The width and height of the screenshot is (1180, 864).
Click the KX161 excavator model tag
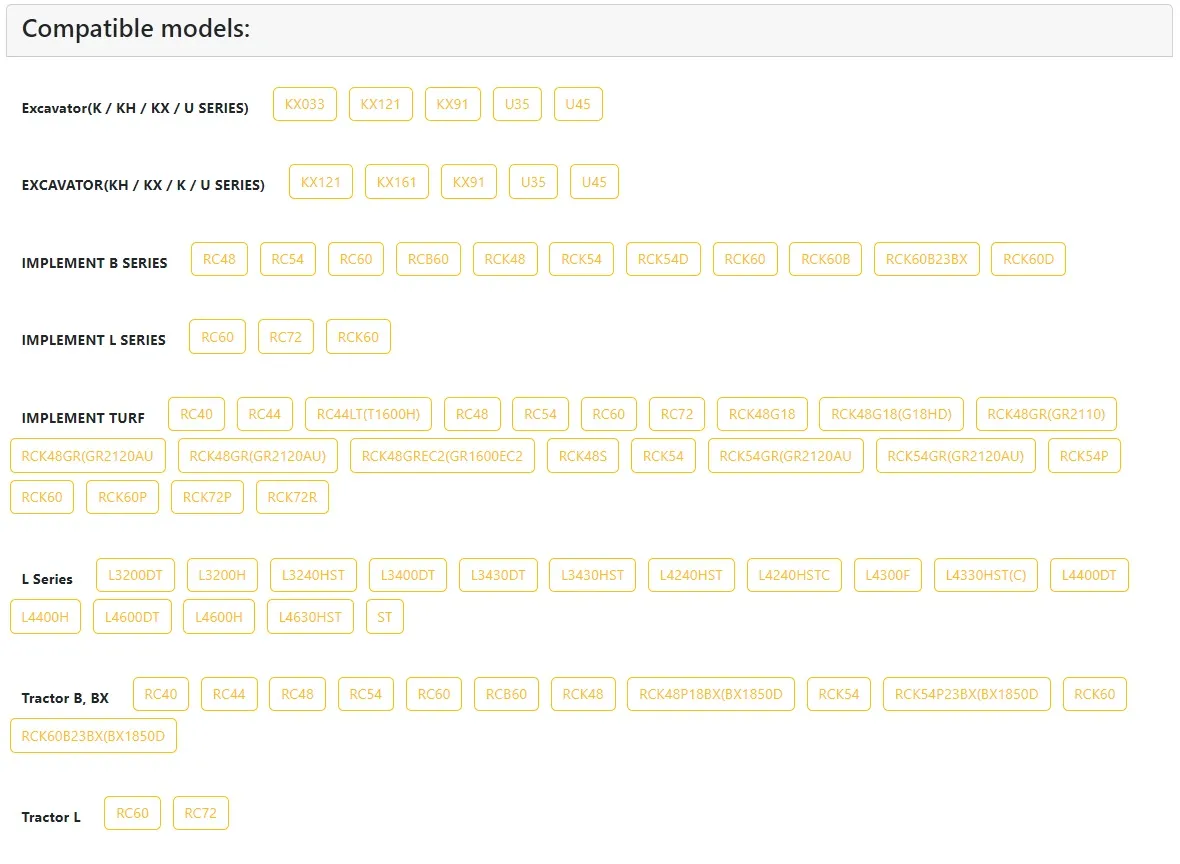[x=397, y=181]
